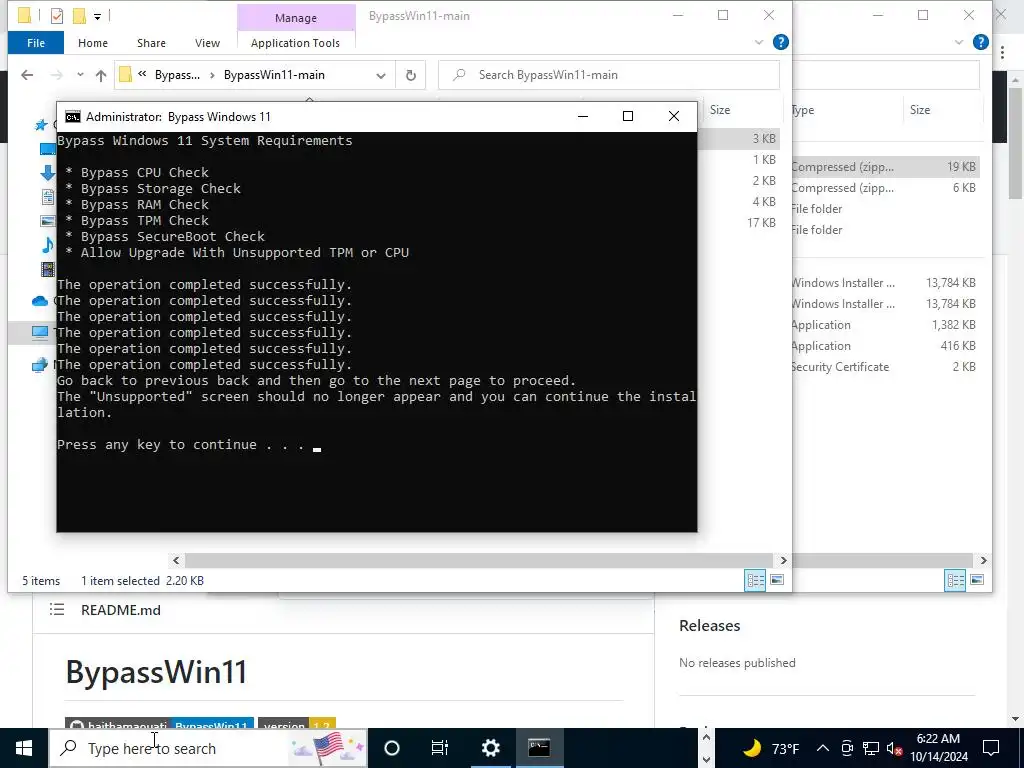Select the Security Certificate 2 KB row
Image resolution: width=1024 pixels, height=768 pixels.
pyautogui.click(x=884, y=367)
